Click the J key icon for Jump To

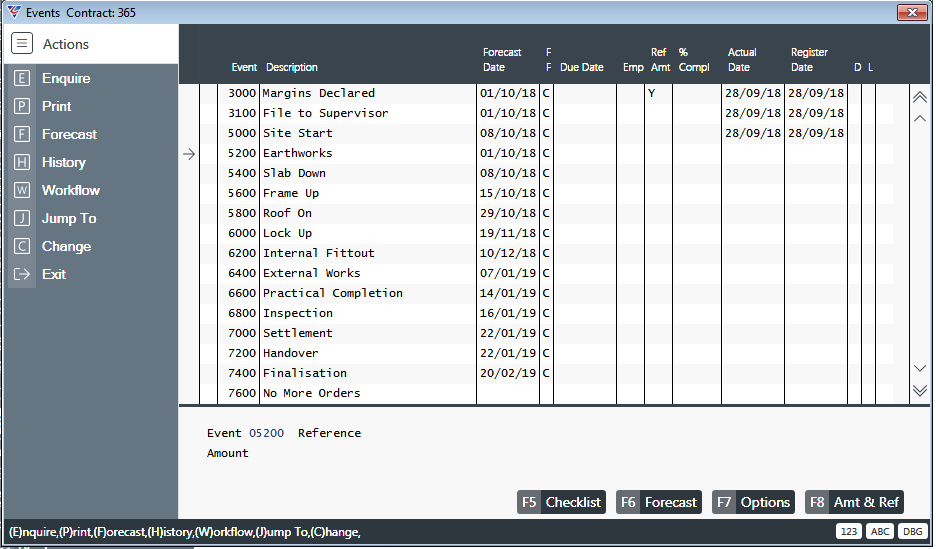point(21,218)
